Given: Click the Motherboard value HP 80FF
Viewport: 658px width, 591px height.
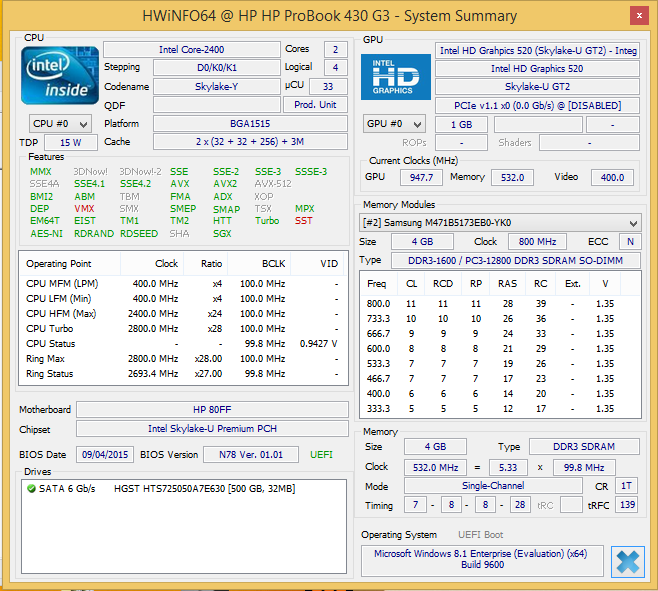Looking at the screenshot, I should click(212, 410).
